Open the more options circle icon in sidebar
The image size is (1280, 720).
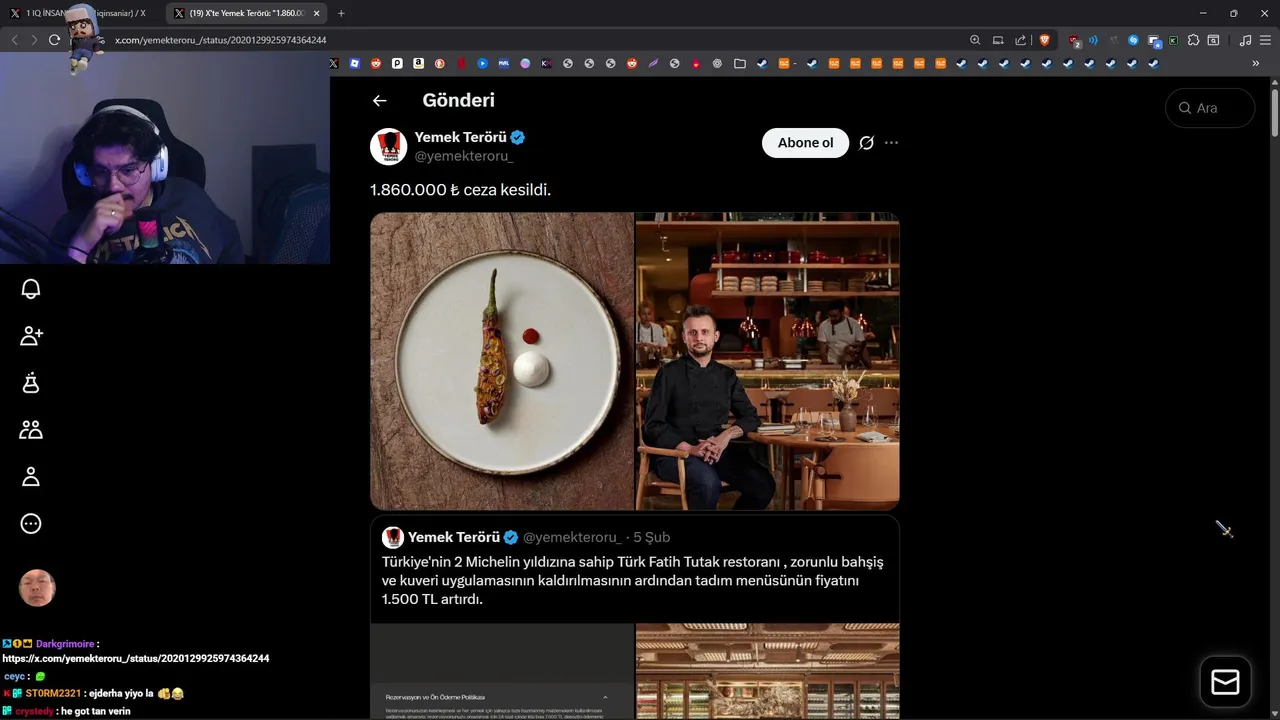coord(31,524)
